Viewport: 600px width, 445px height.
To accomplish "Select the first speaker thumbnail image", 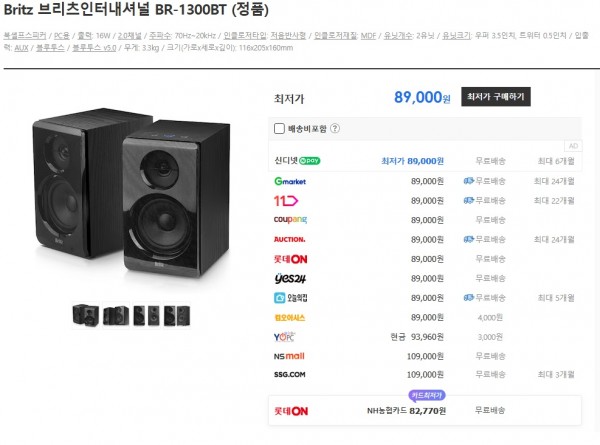I will tap(85, 315).
